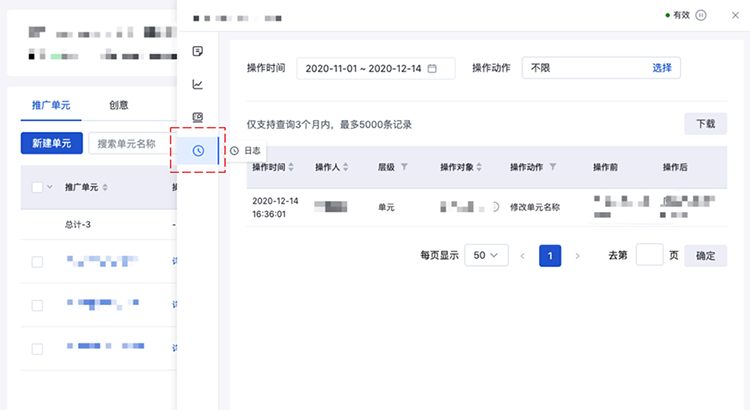Click the 去第 page number input box
The width and height of the screenshot is (750, 410).
pos(649,255)
